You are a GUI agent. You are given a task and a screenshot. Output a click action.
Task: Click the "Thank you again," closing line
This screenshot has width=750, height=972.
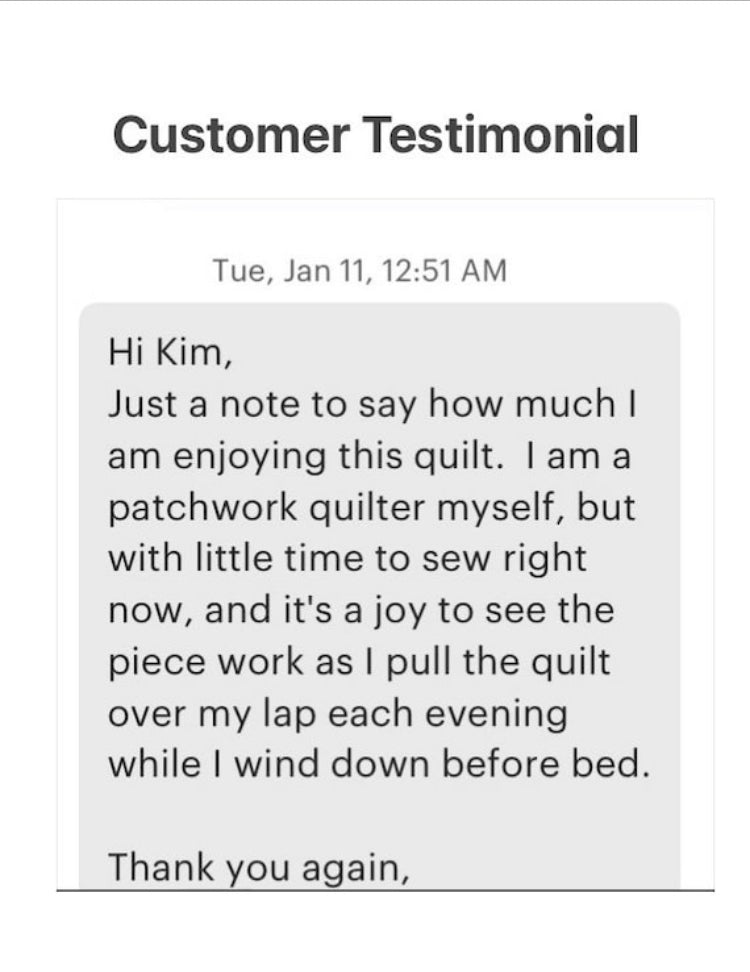(258, 867)
